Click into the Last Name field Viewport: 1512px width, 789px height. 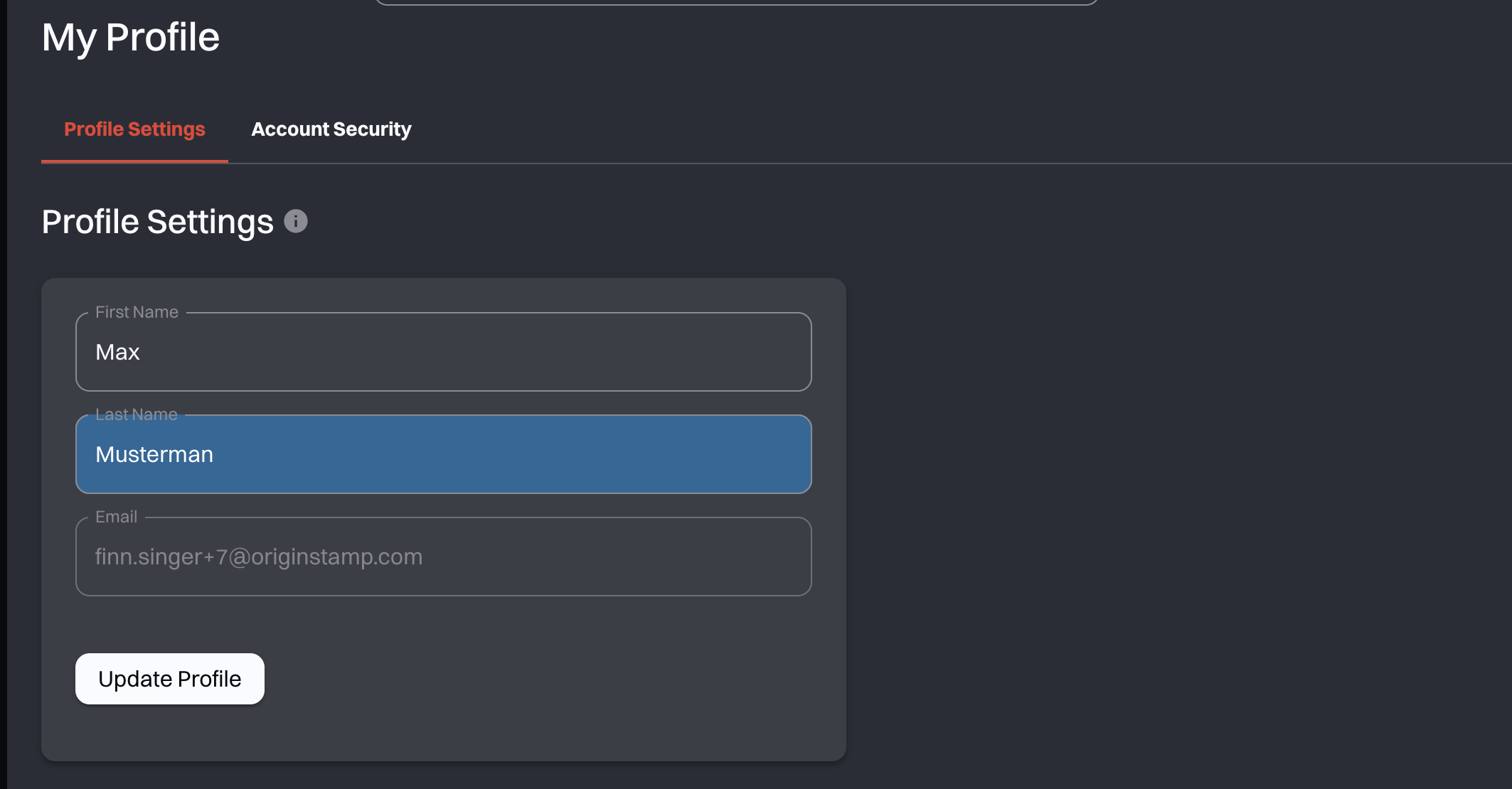[443, 455]
